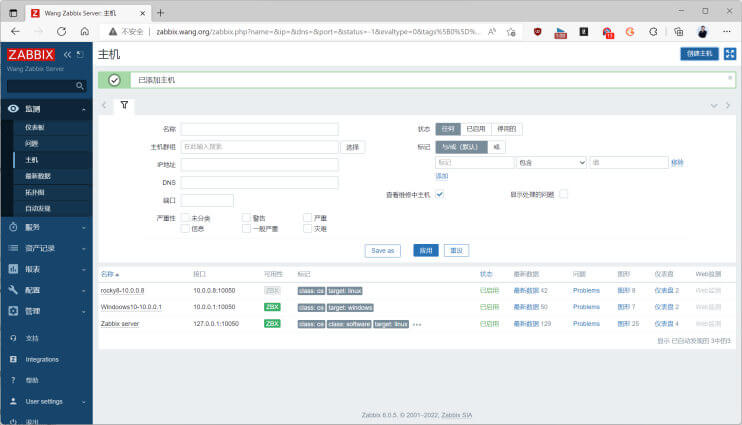
Task: Open the Problems item in sidebar
Action: (x=31, y=143)
